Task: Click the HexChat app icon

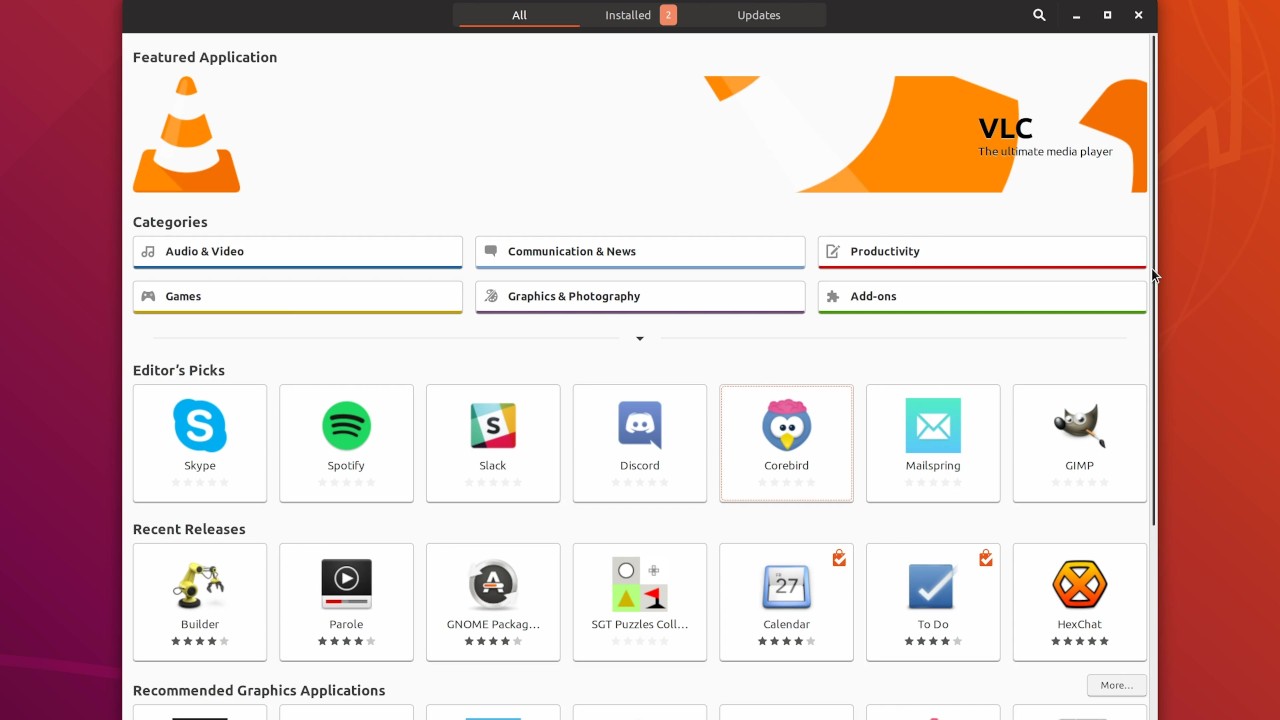Action: [x=1079, y=585]
